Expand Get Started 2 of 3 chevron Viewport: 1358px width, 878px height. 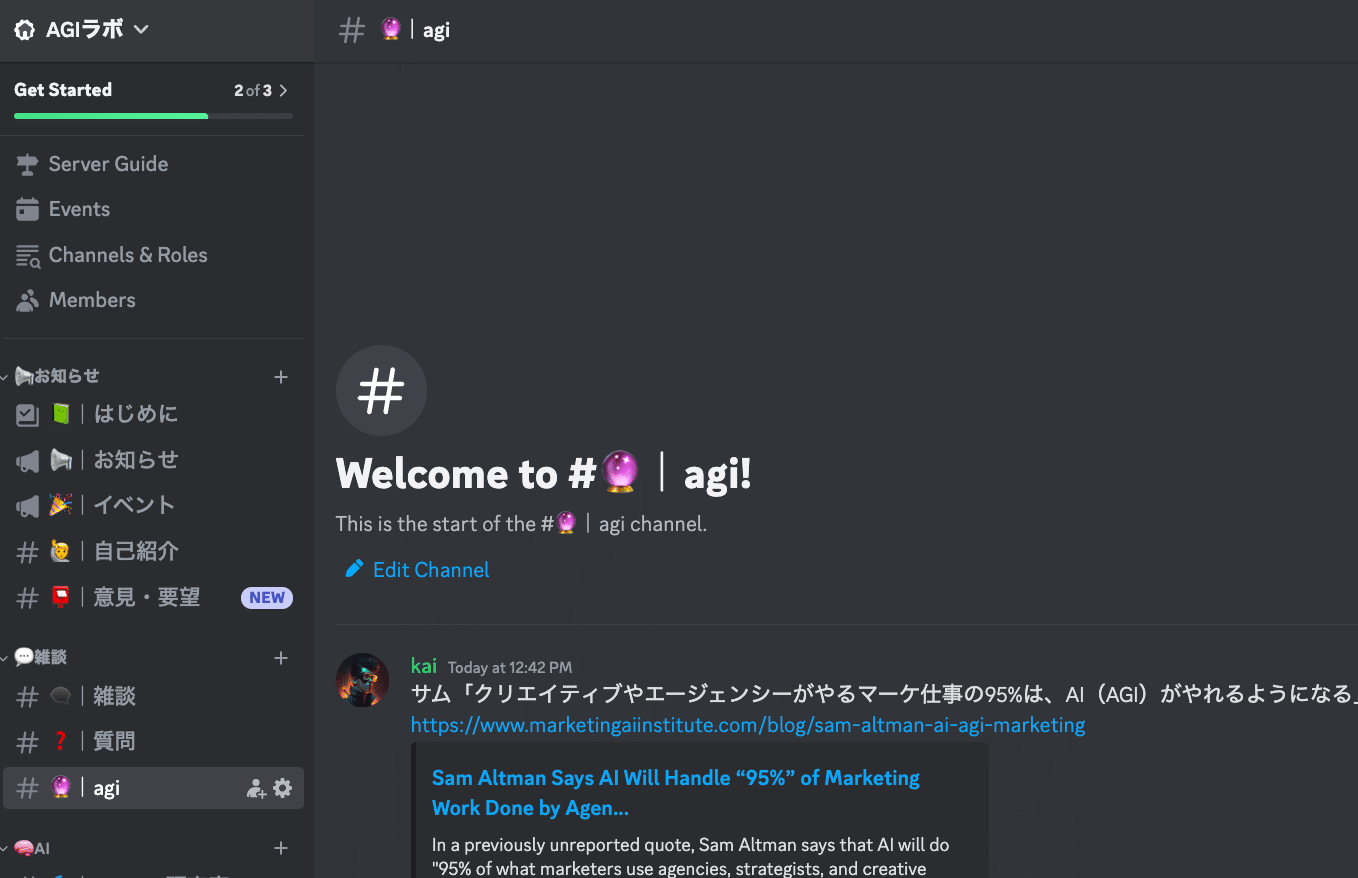284,91
